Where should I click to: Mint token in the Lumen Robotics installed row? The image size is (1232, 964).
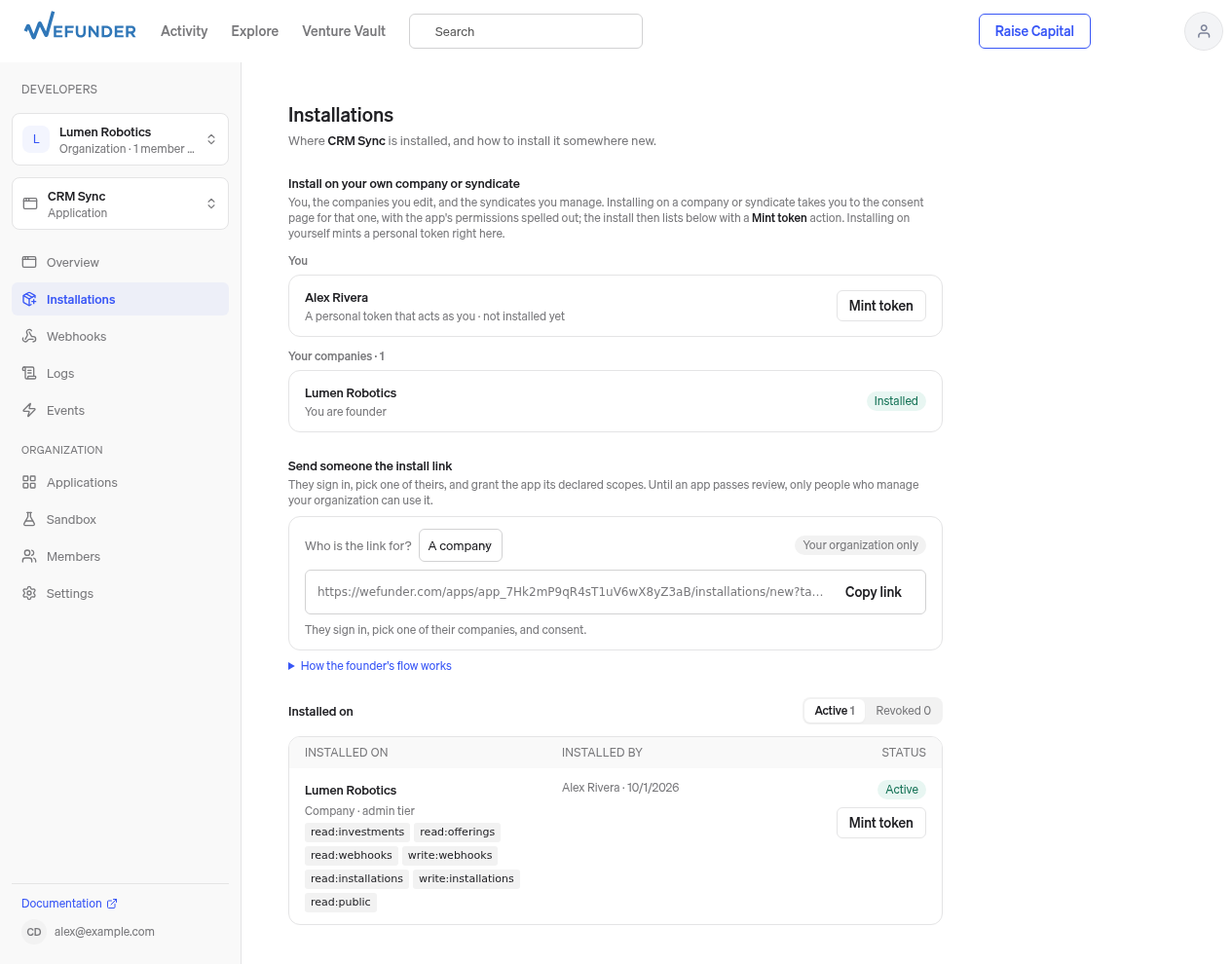pyautogui.click(x=880, y=823)
